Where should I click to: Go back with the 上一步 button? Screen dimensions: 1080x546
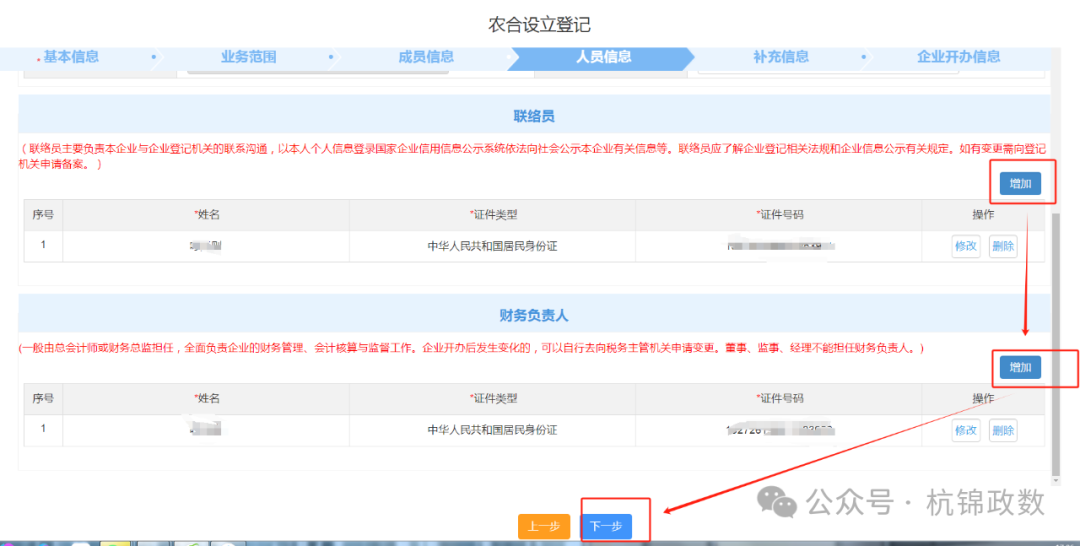pyautogui.click(x=544, y=527)
